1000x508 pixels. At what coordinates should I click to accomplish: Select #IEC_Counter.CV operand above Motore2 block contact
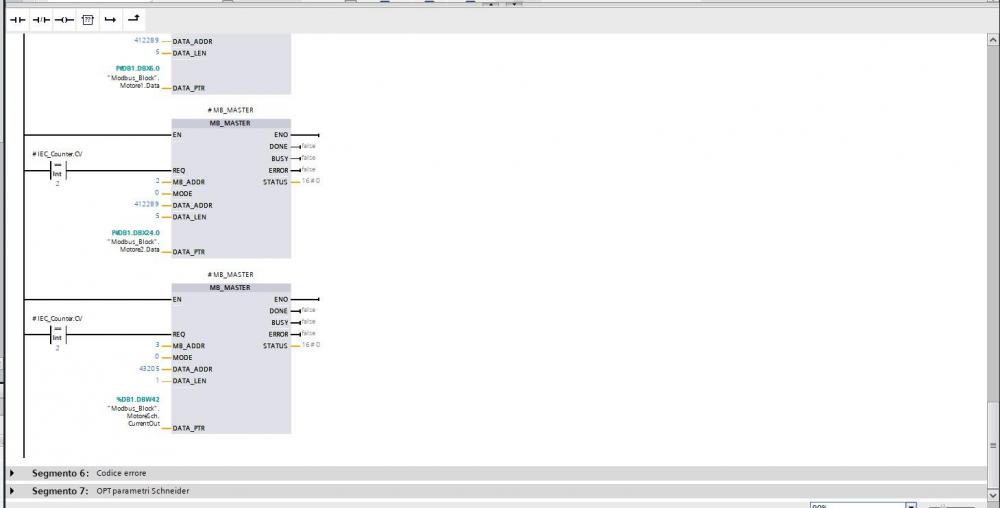click(57, 154)
